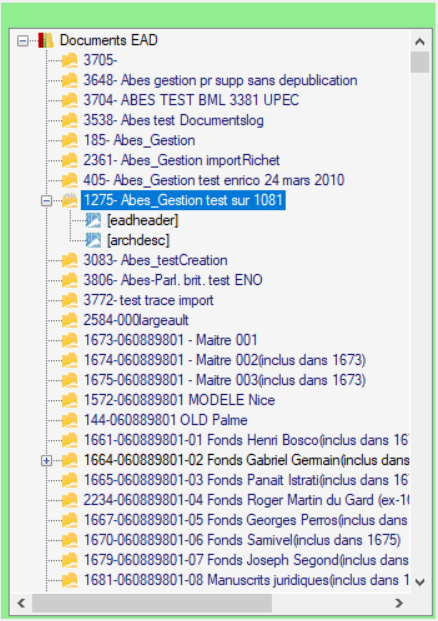
Task: Collapse the Documents EAD root node
Action: coord(23,41)
